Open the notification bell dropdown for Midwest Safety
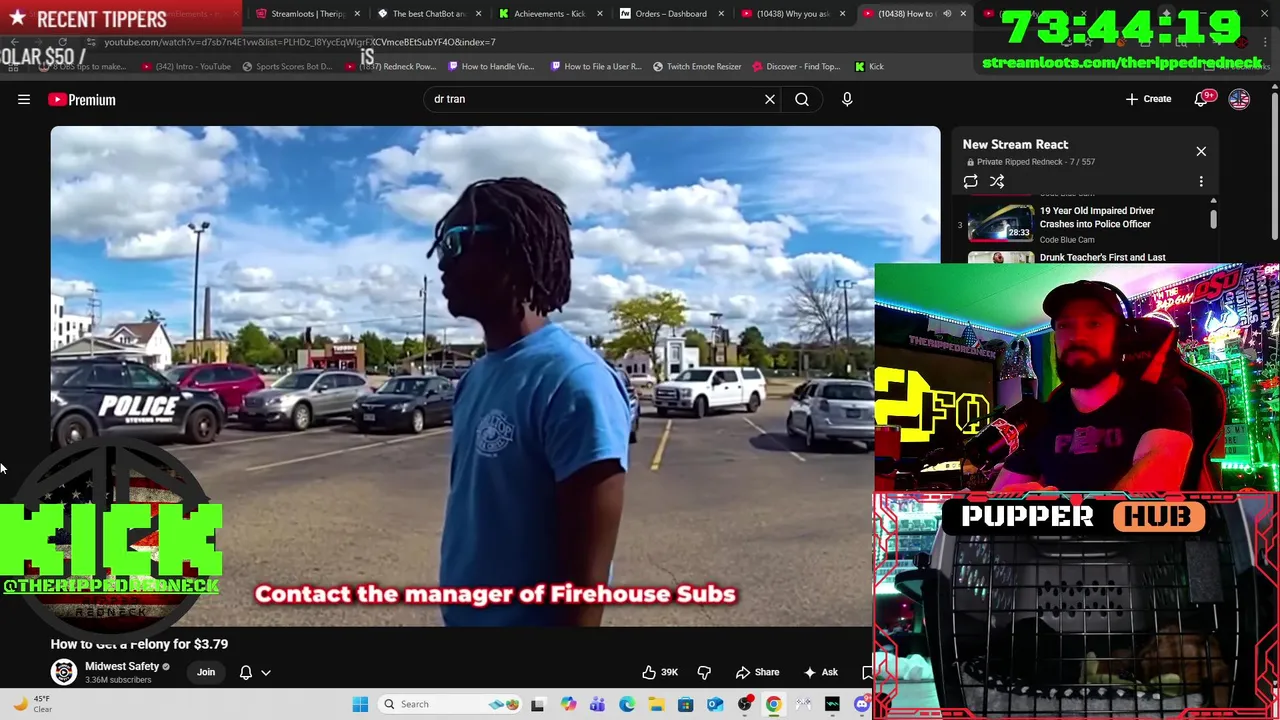This screenshot has width=1280, height=720. 255,672
